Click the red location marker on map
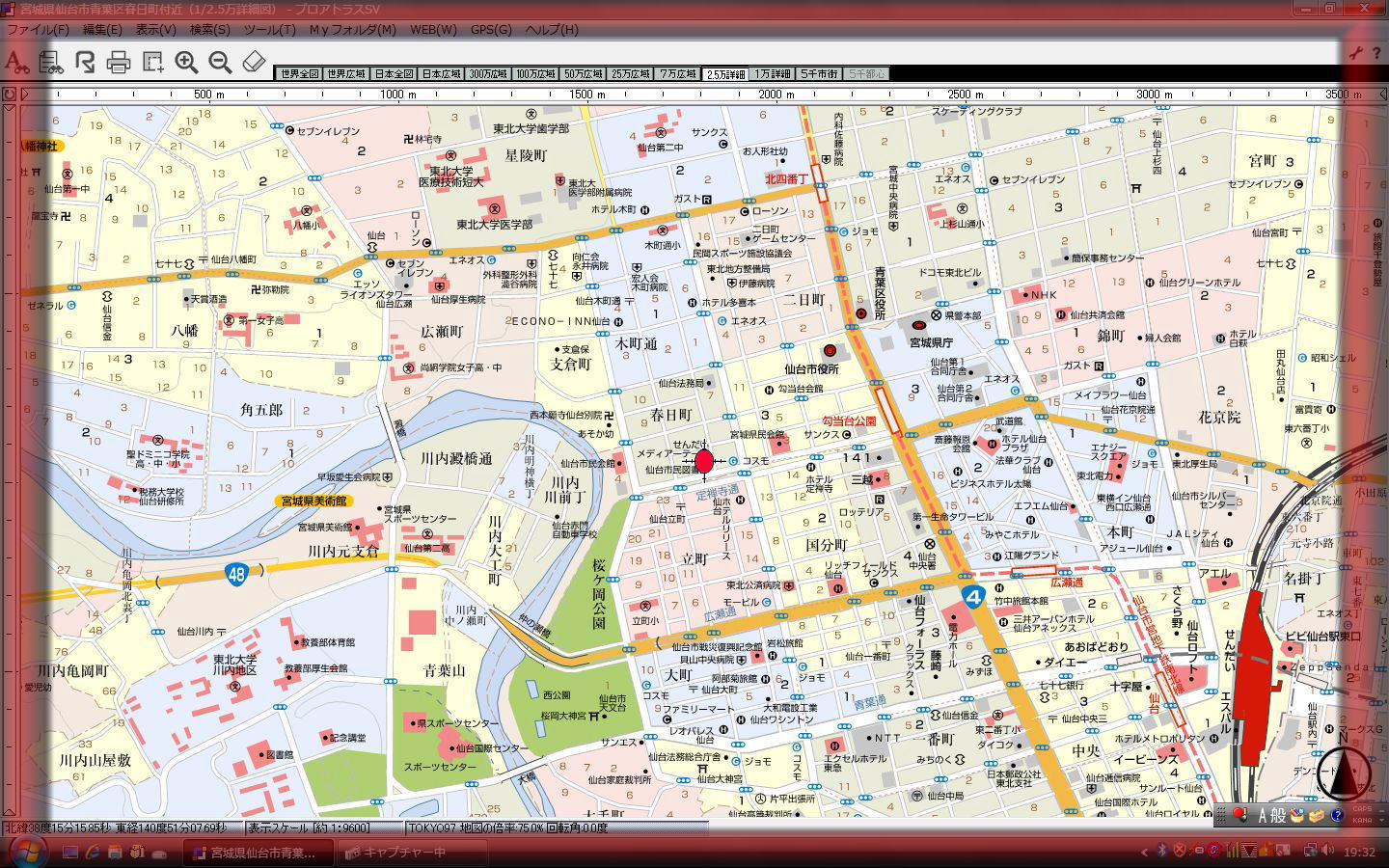 (x=704, y=461)
